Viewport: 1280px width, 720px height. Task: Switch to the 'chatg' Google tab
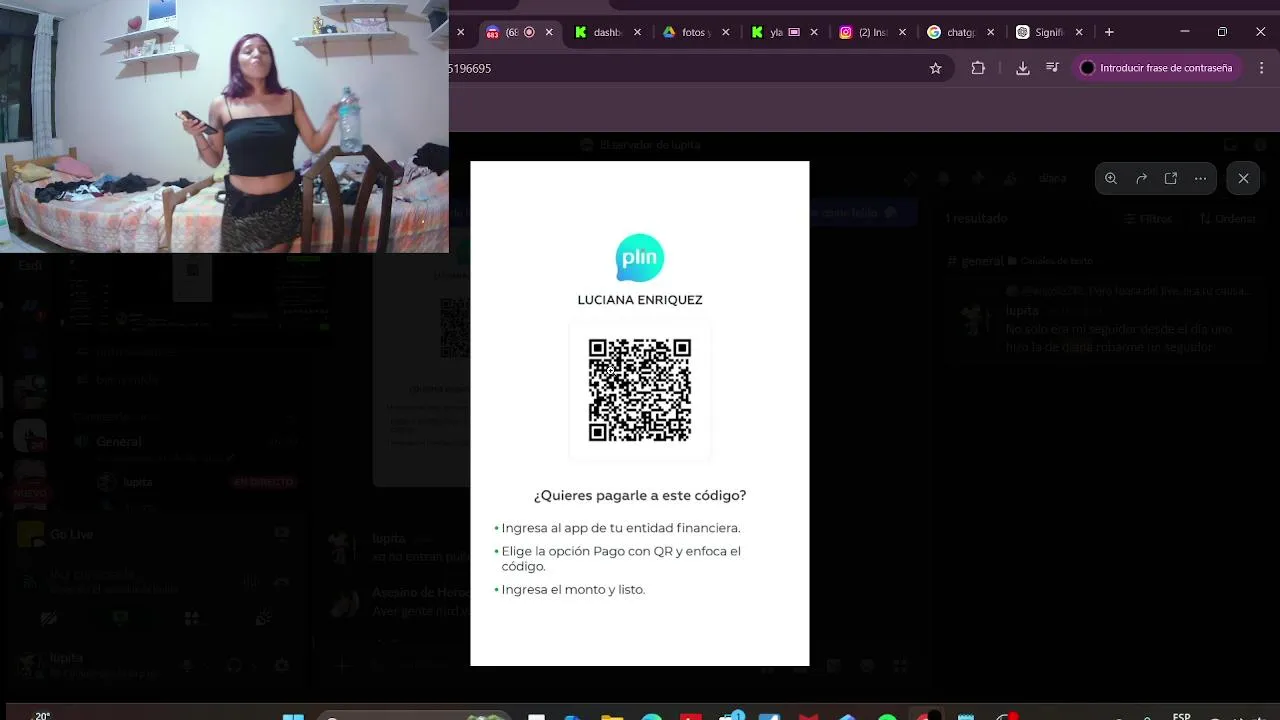(952, 32)
